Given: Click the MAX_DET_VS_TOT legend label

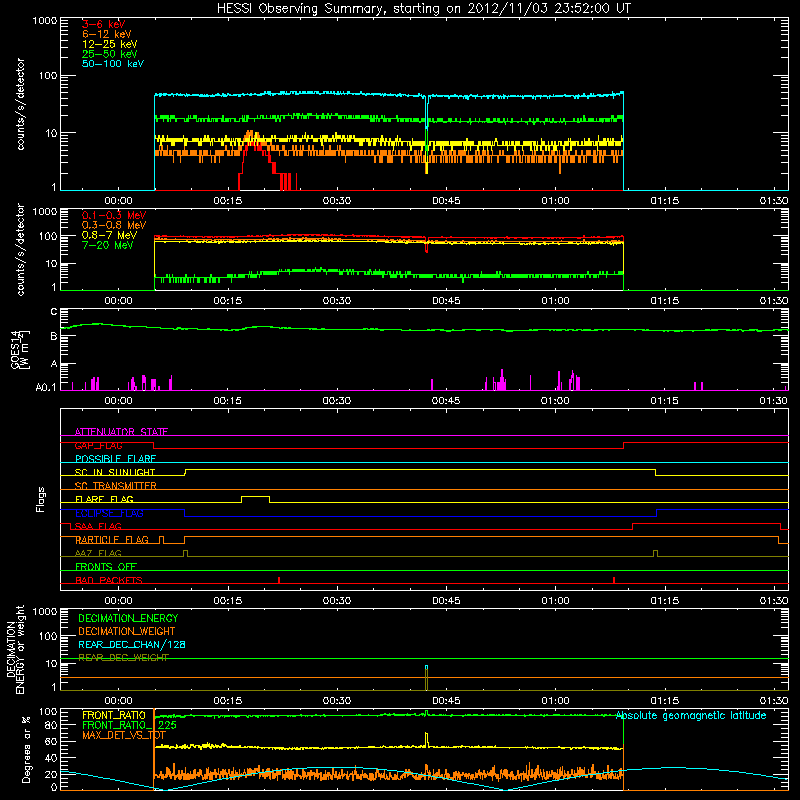Looking at the screenshot, I should click(x=124, y=735).
